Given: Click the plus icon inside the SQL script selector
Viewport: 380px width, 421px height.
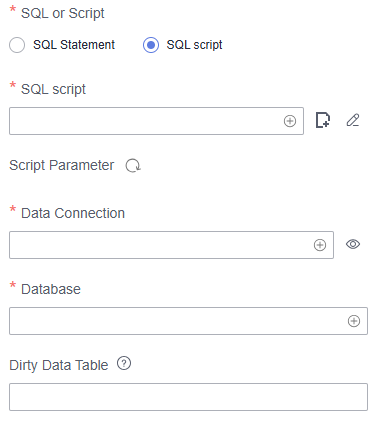Looking at the screenshot, I should [x=290, y=121].
